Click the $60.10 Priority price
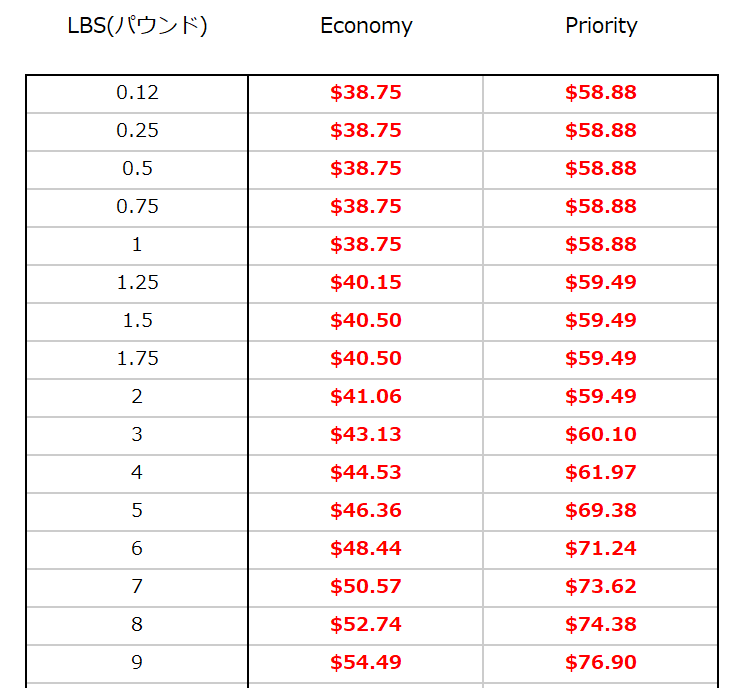Image resolution: width=745 pixels, height=688 pixels. 601,434
